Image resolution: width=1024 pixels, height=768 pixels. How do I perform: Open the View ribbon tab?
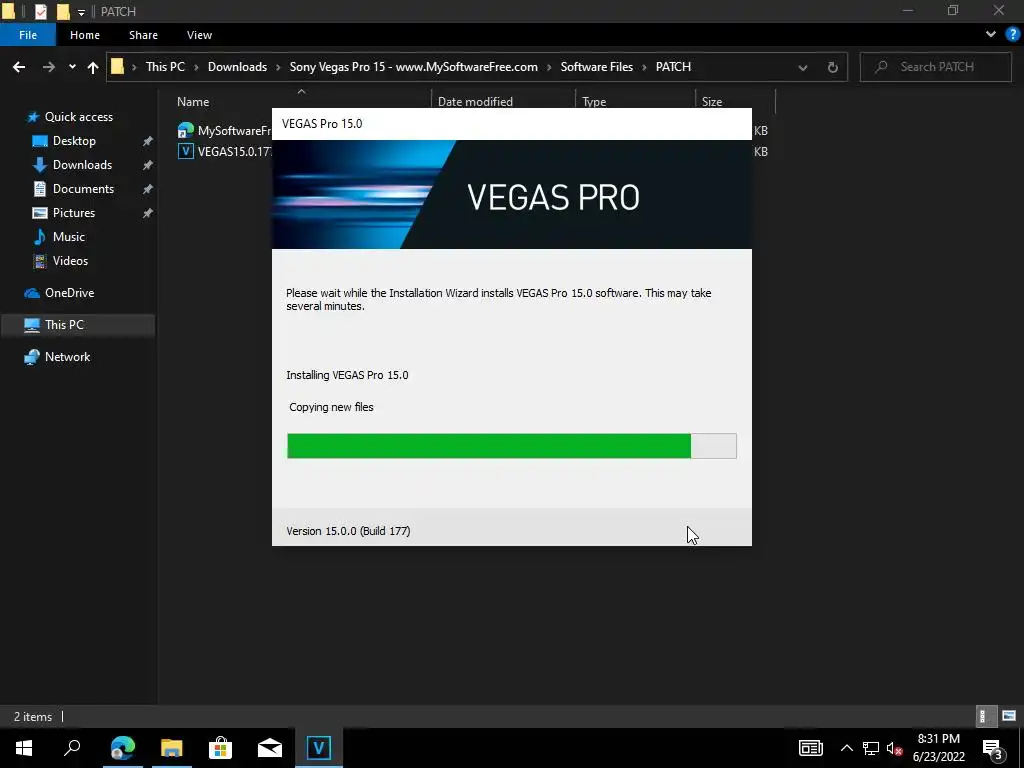199,35
